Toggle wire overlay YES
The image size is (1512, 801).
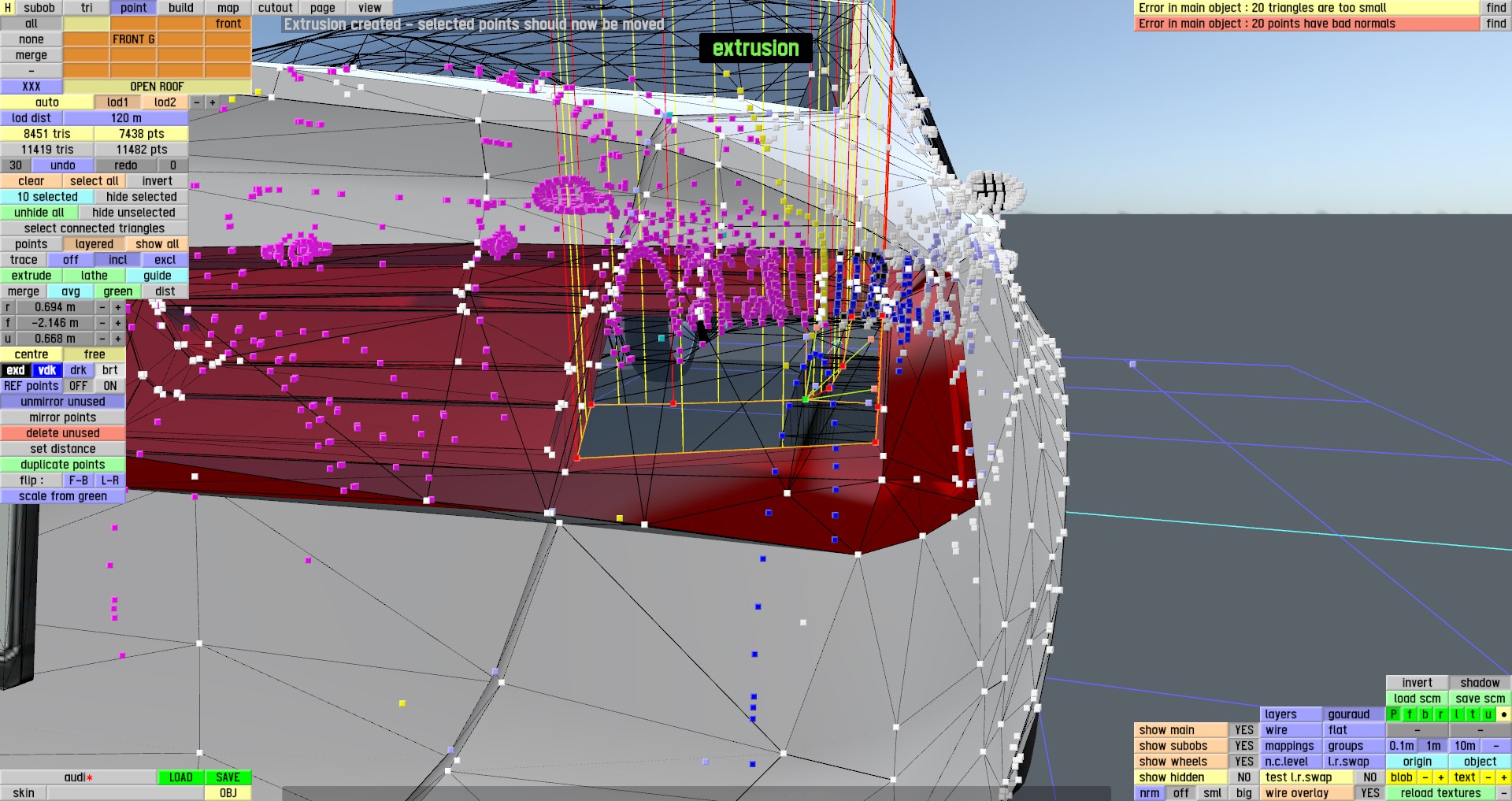[1370, 793]
